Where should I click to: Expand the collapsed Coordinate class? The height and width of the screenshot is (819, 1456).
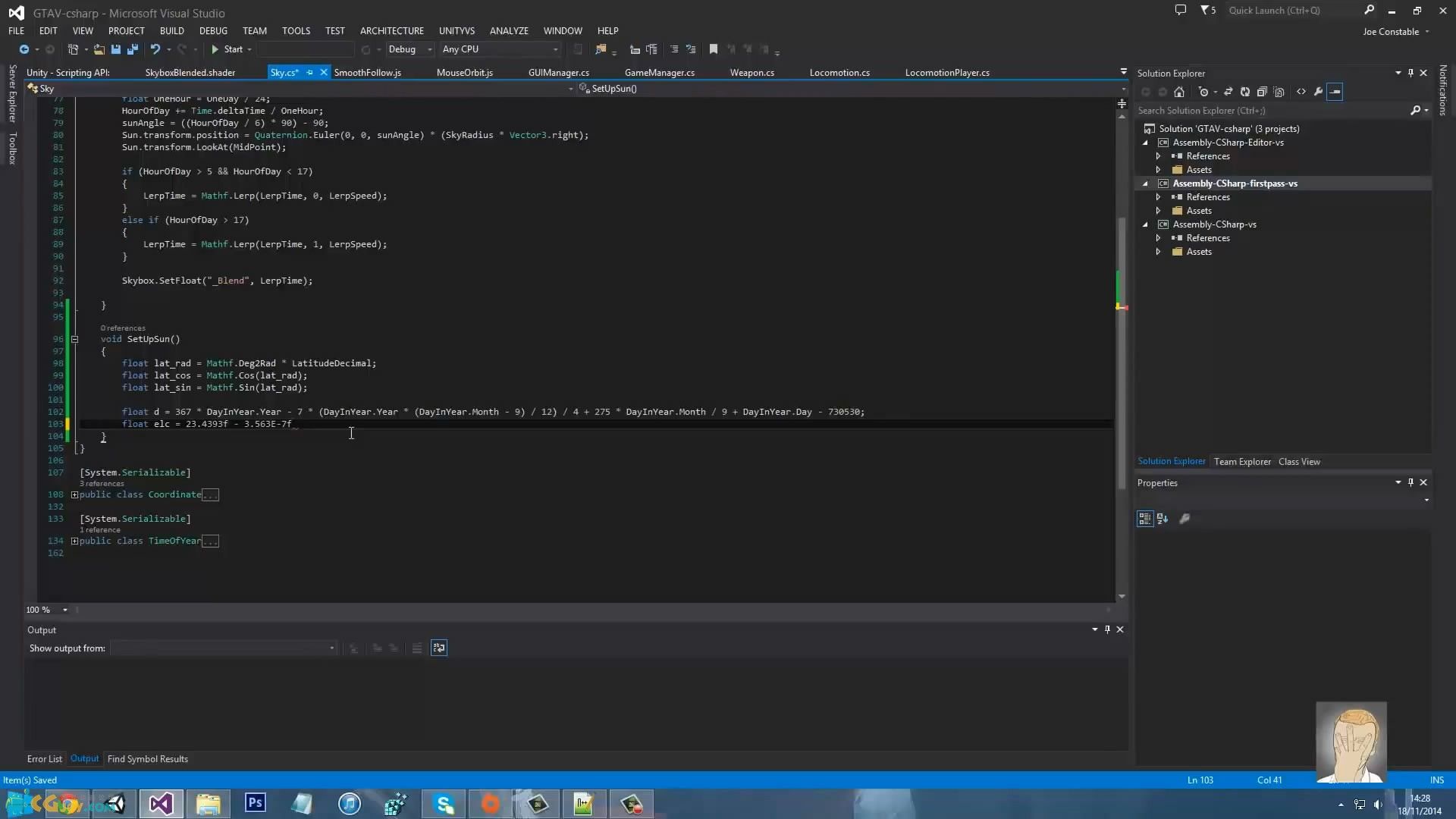[74, 495]
